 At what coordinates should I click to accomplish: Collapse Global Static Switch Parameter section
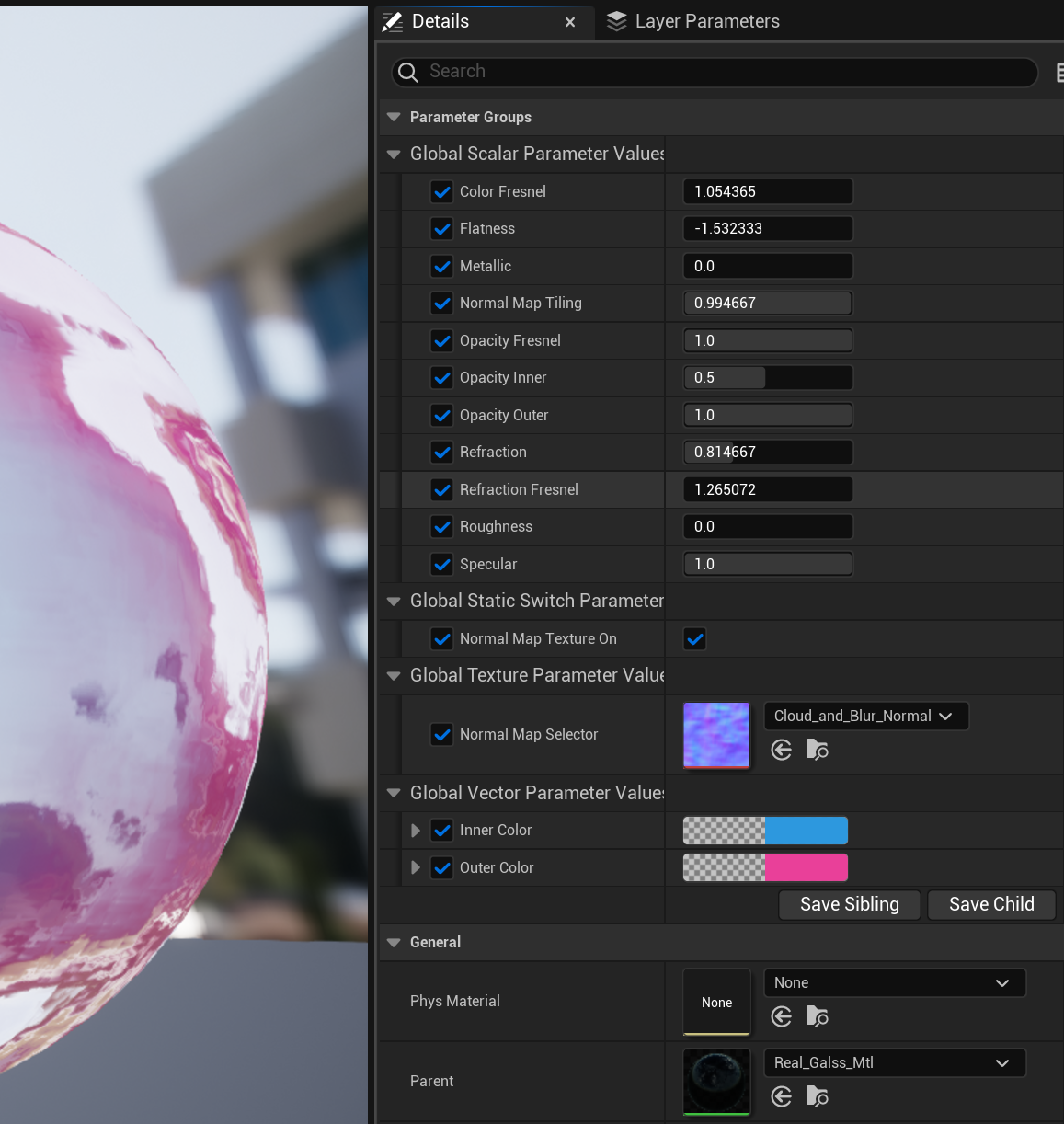point(394,602)
